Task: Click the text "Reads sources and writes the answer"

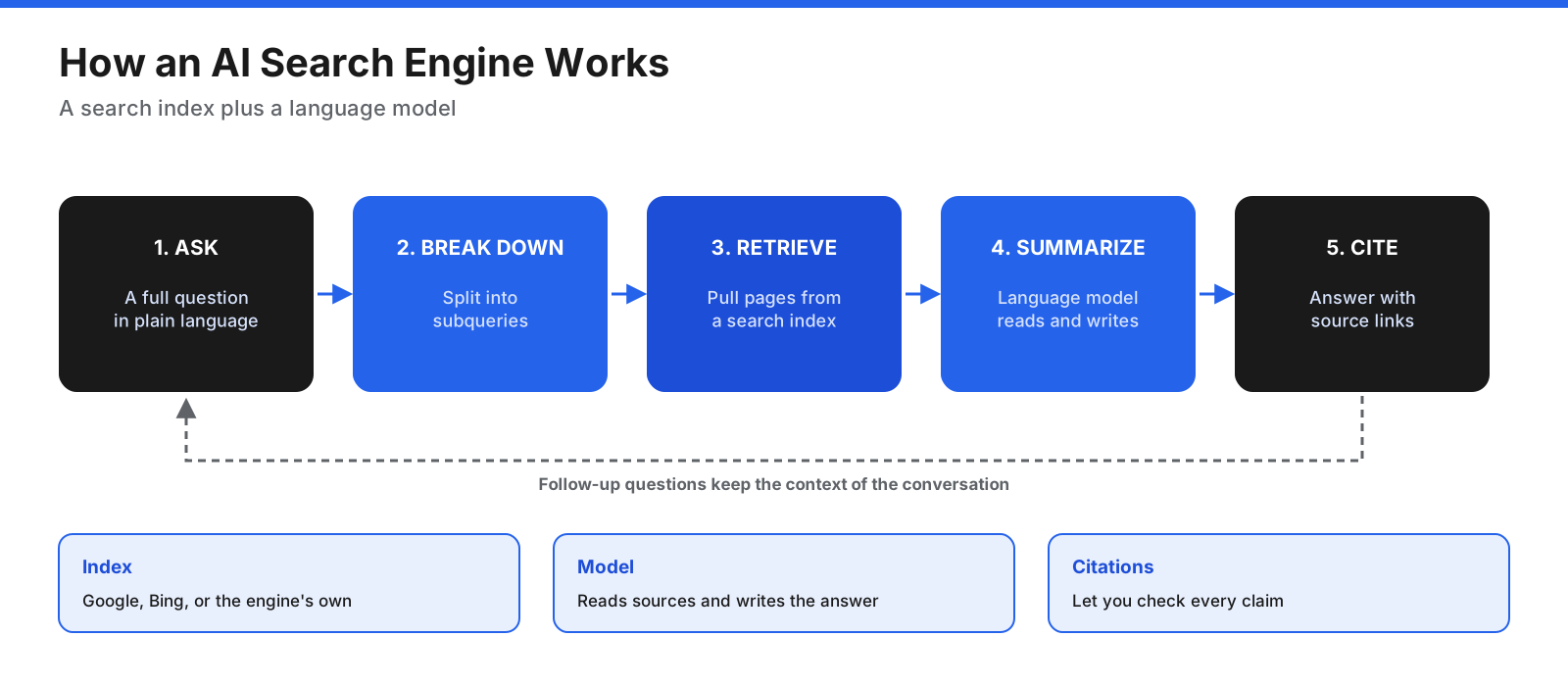Action: pyautogui.click(x=728, y=601)
